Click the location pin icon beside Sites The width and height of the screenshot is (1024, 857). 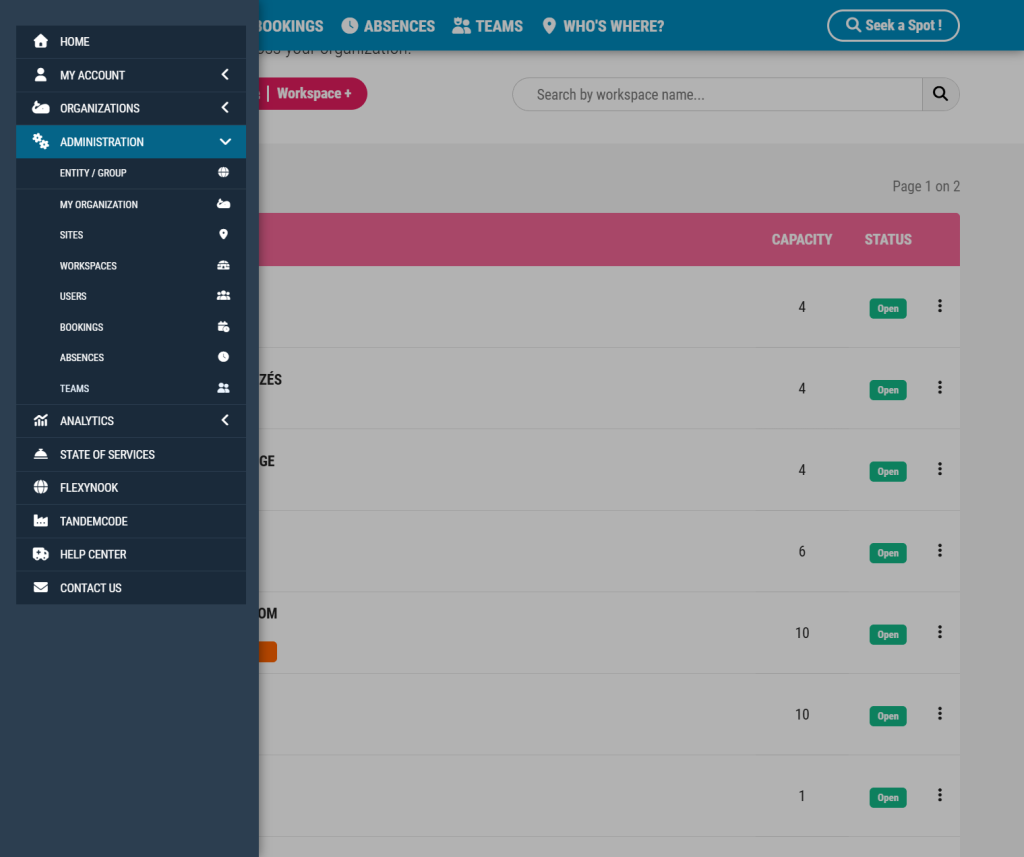click(223, 234)
